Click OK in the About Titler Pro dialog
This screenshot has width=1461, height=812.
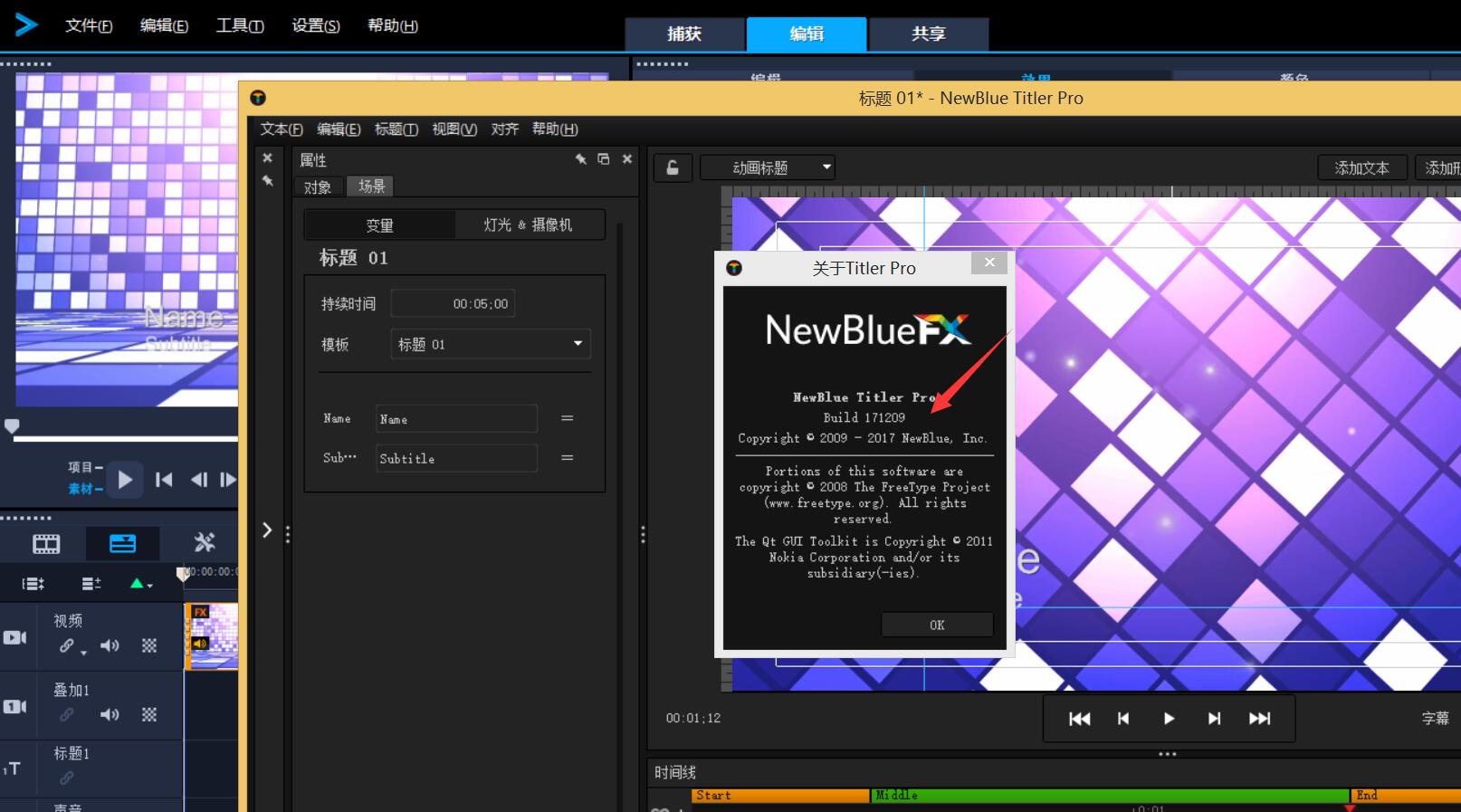tap(937, 625)
